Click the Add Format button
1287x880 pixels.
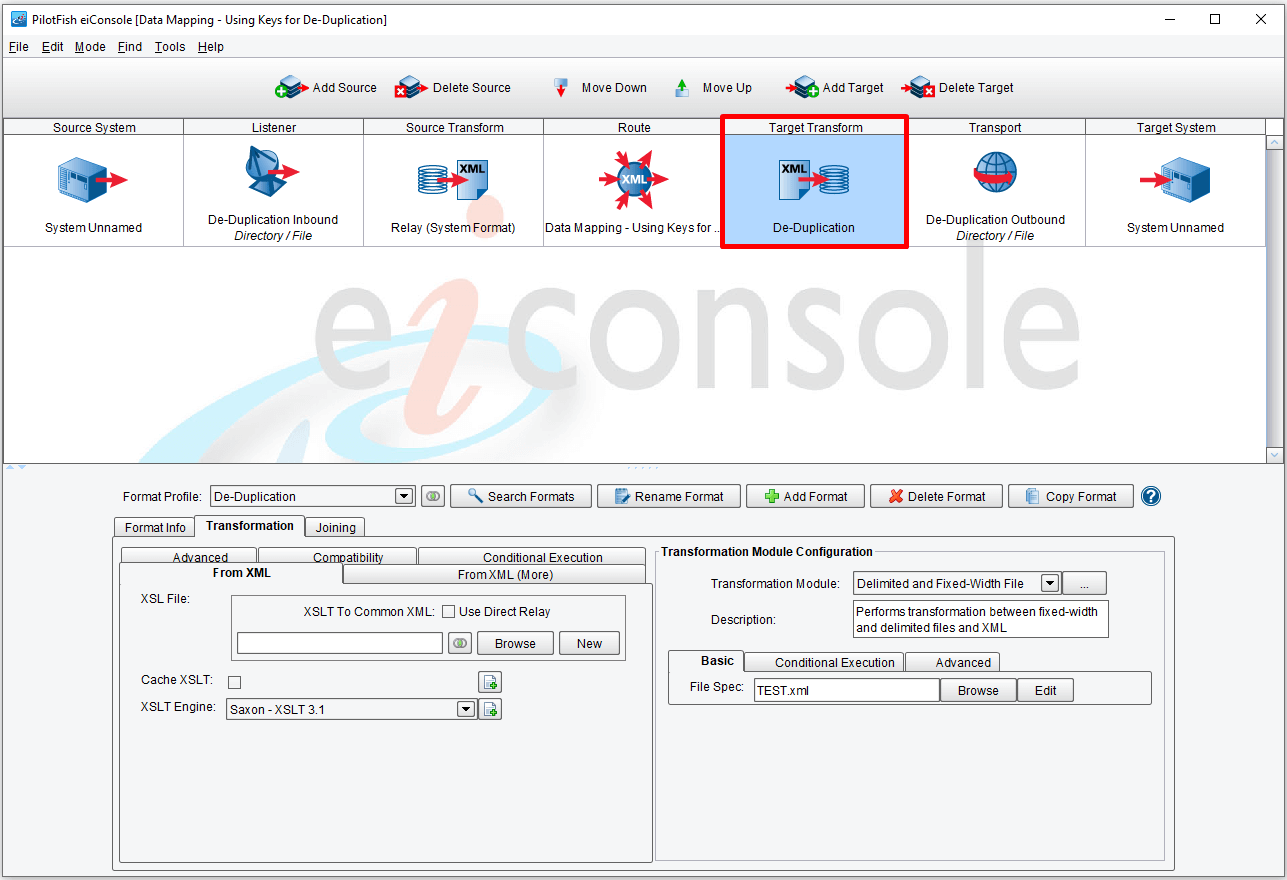coord(805,496)
